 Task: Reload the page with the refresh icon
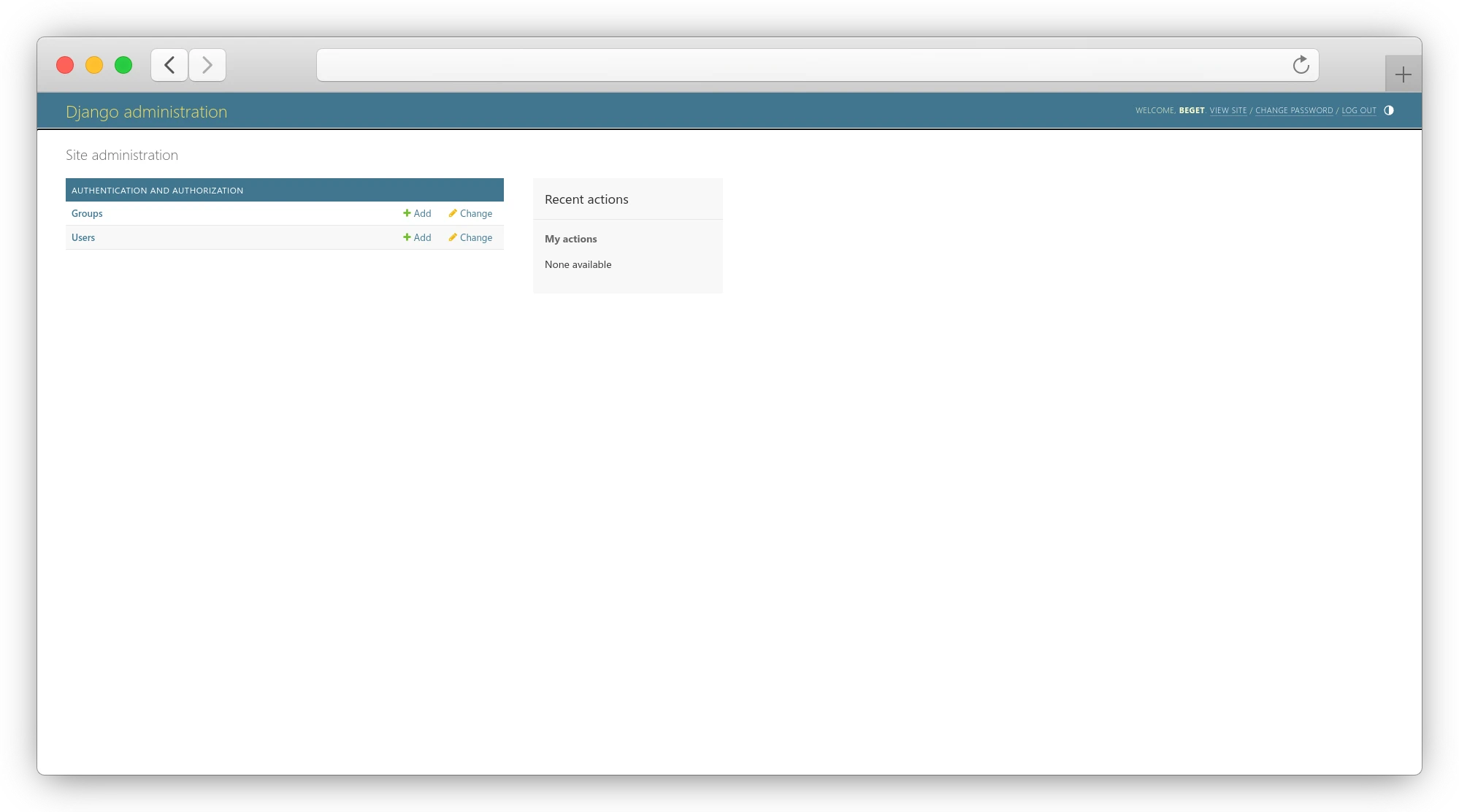point(1301,65)
